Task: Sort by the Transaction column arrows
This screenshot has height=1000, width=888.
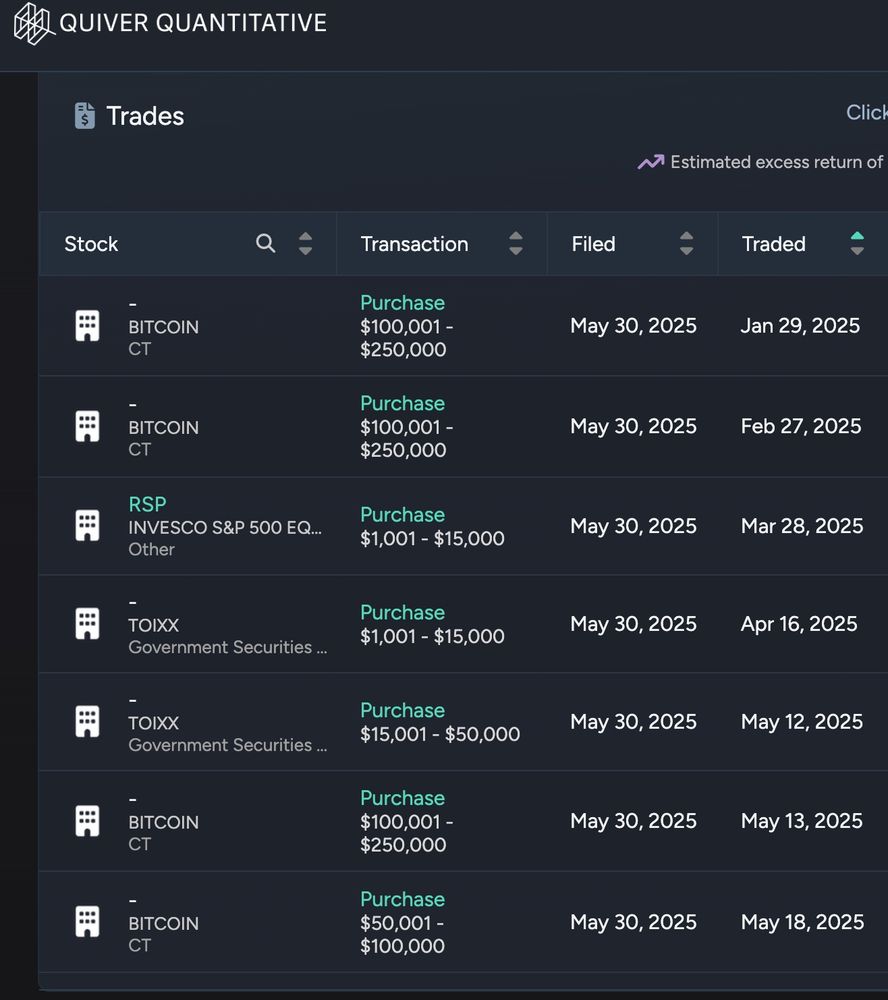Action: [516, 244]
